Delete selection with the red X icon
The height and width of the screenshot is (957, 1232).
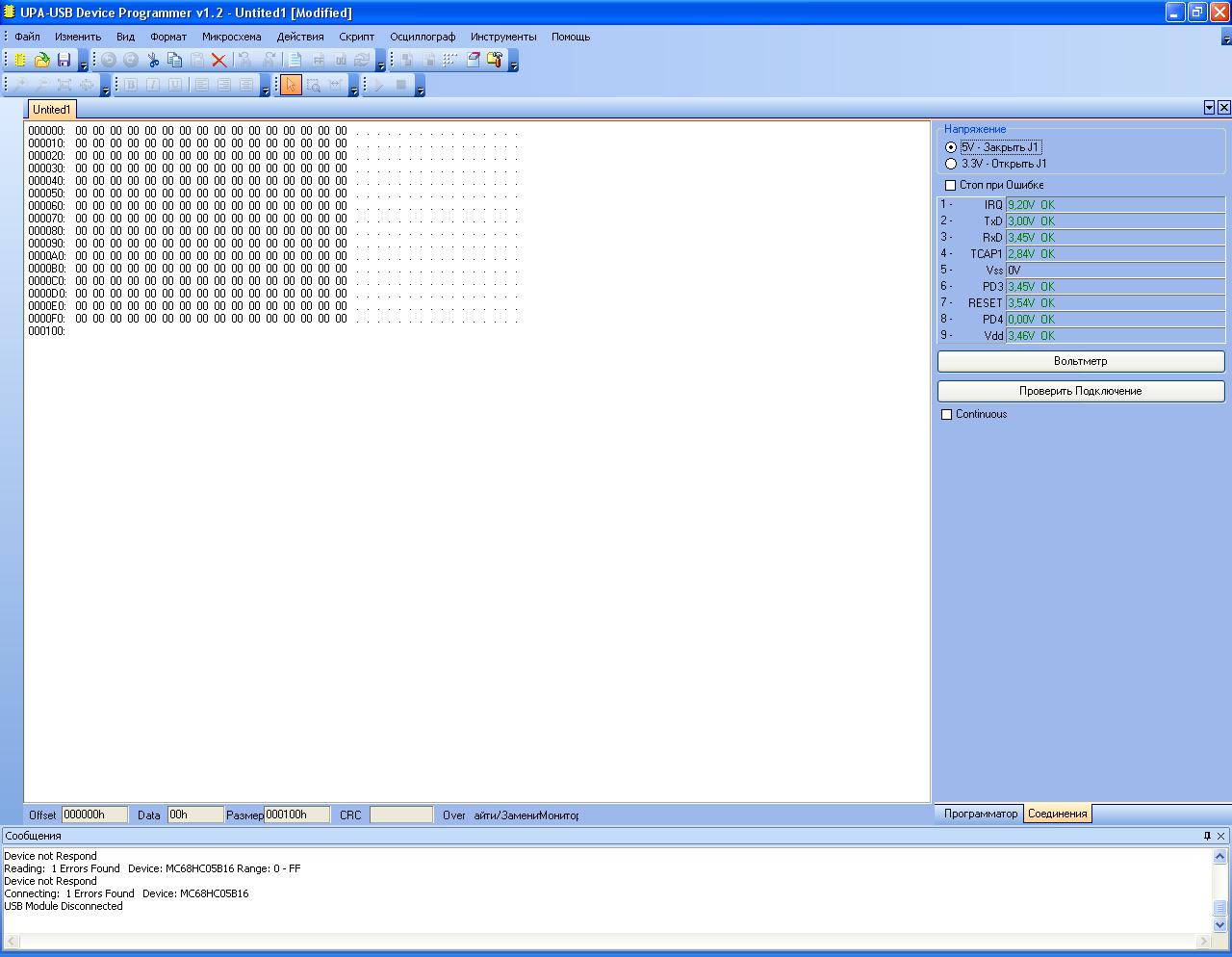[219, 60]
